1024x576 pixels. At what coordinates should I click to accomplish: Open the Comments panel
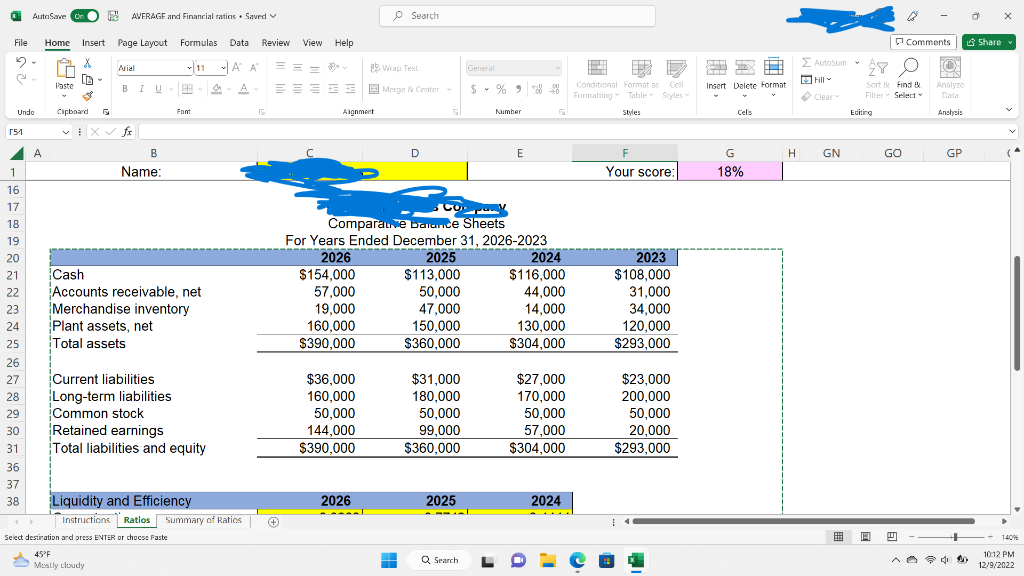pyautogui.click(x=921, y=41)
